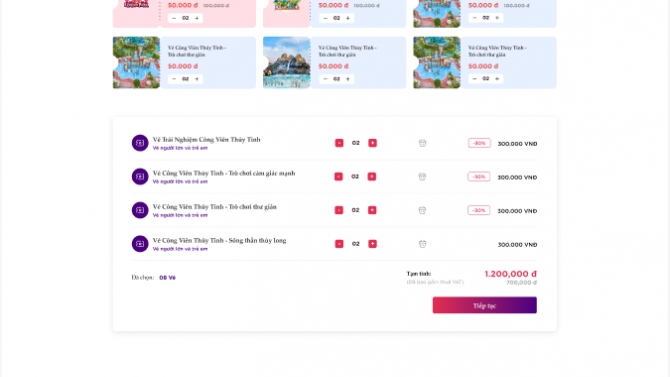Decrease quantity for Trò chơi cảm giác mạnh

pyautogui.click(x=338, y=177)
